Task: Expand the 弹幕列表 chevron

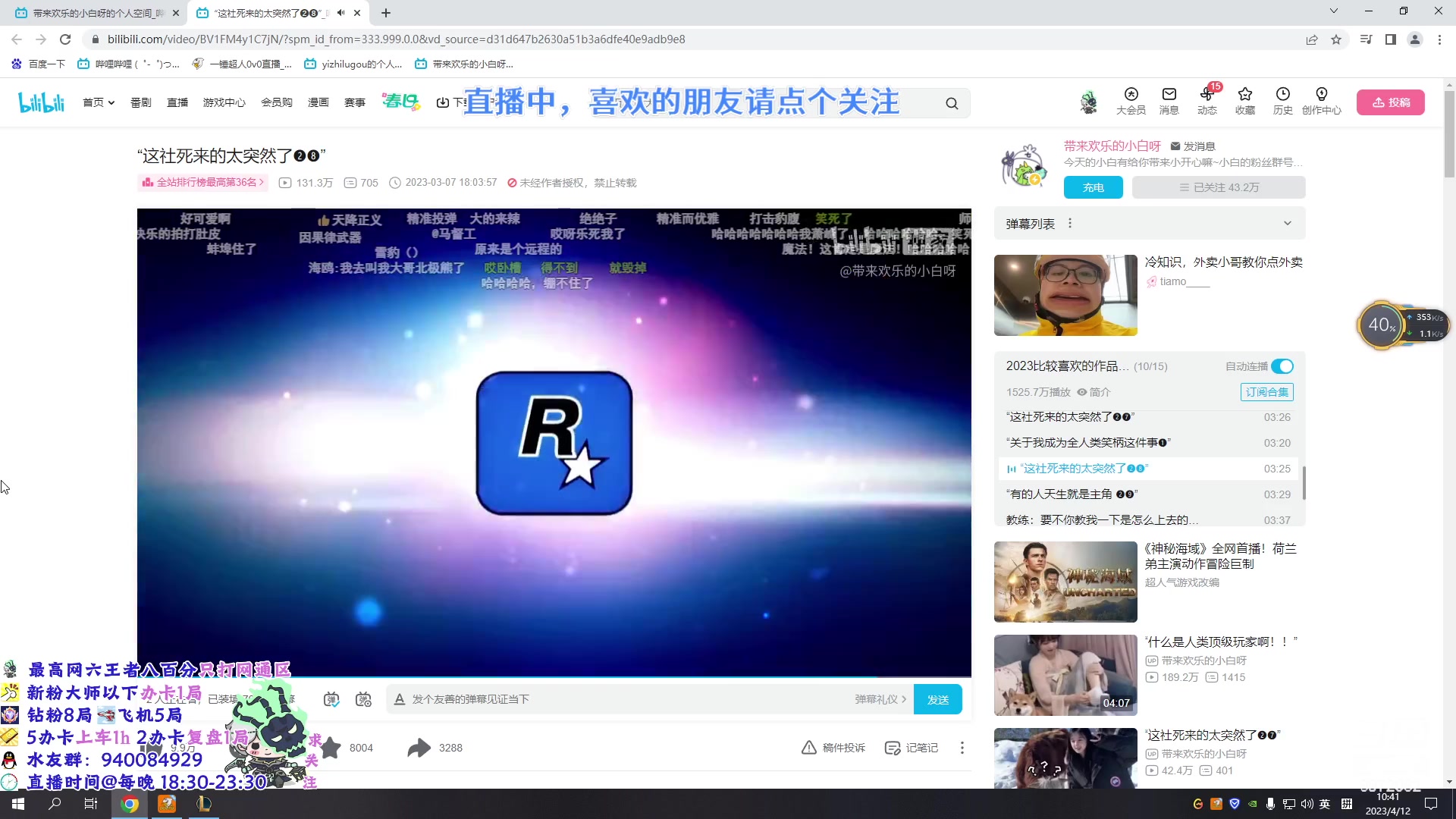Action: click(x=1287, y=224)
